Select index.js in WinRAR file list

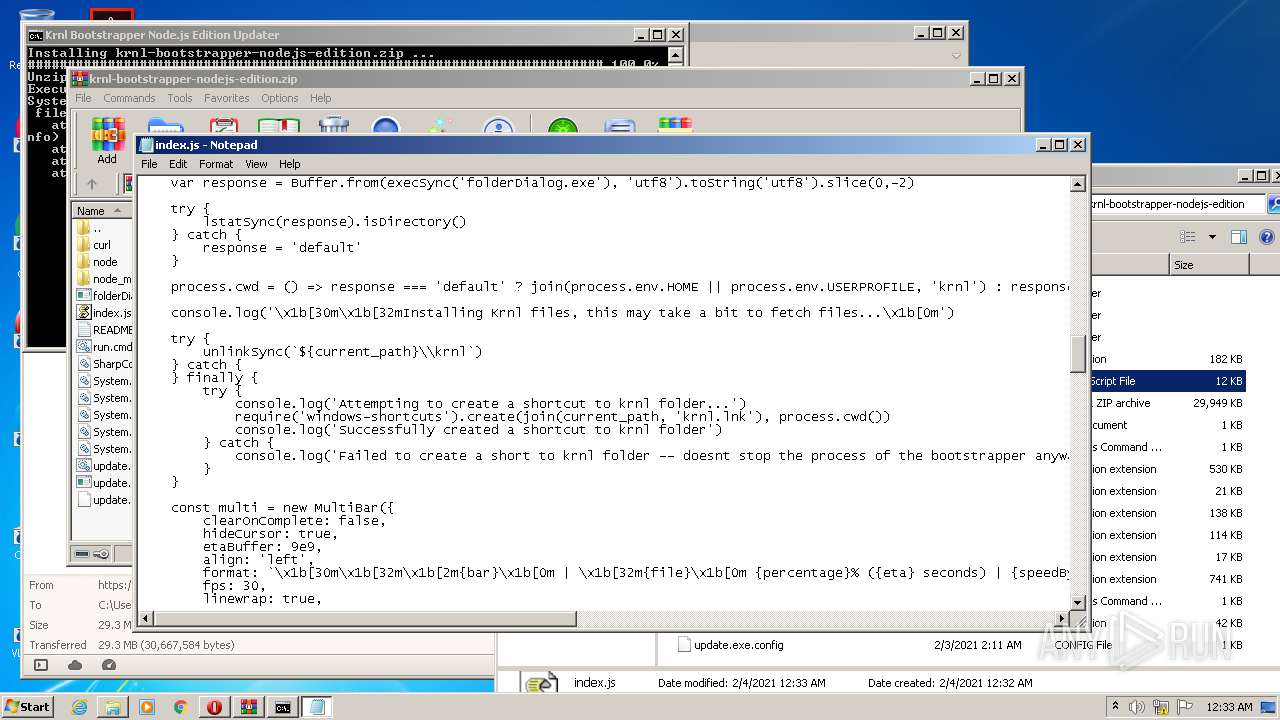104,313
